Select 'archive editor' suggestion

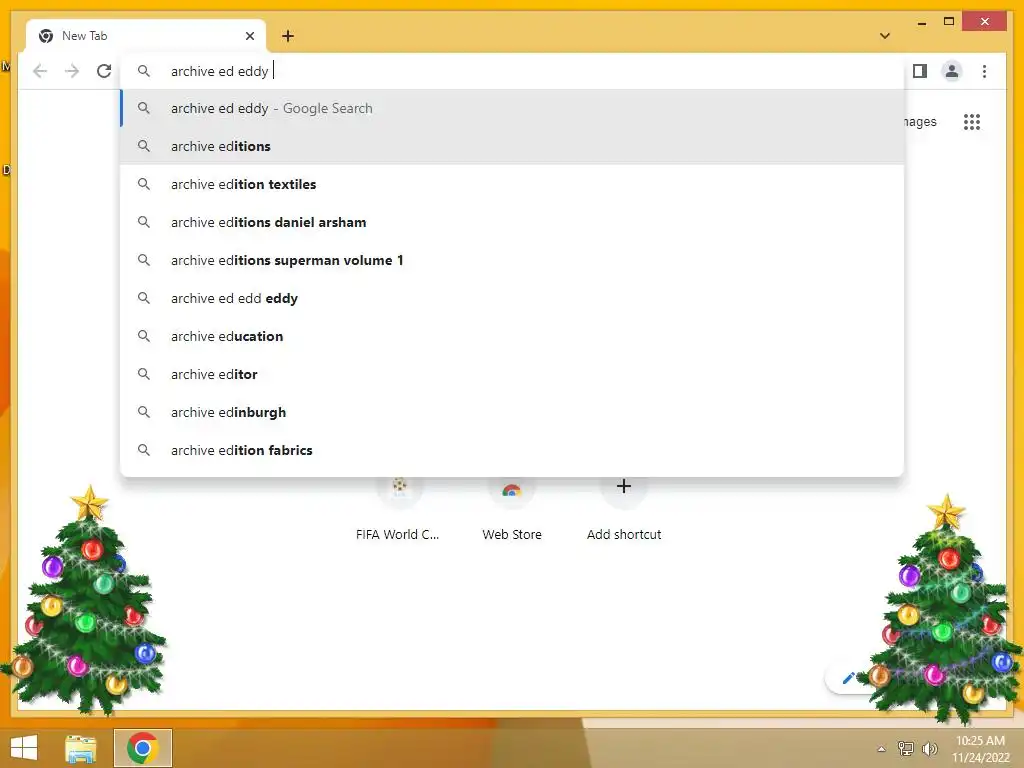point(512,374)
